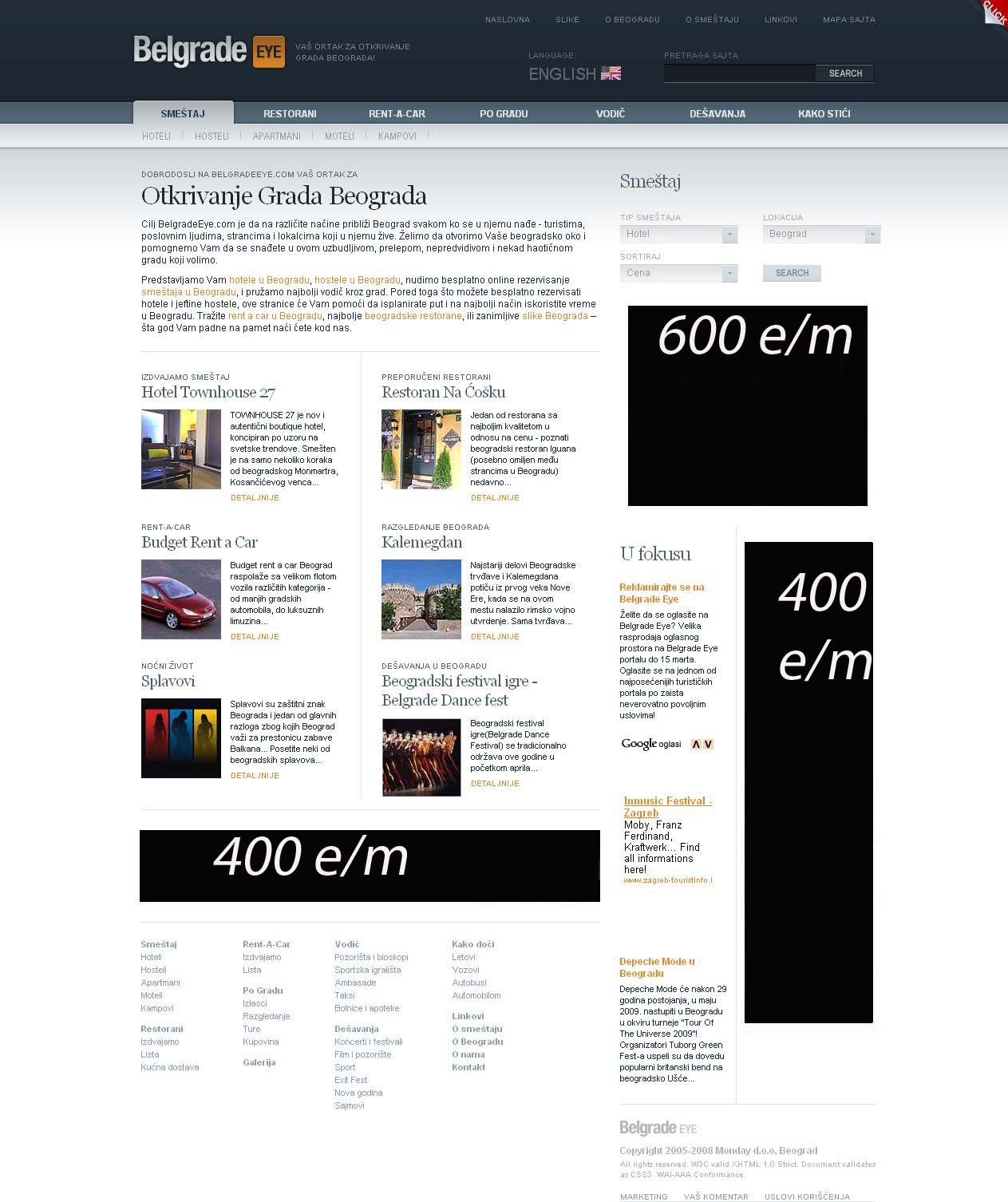
Task: Click the red page-curl corner icon
Action: (x=994, y=12)
